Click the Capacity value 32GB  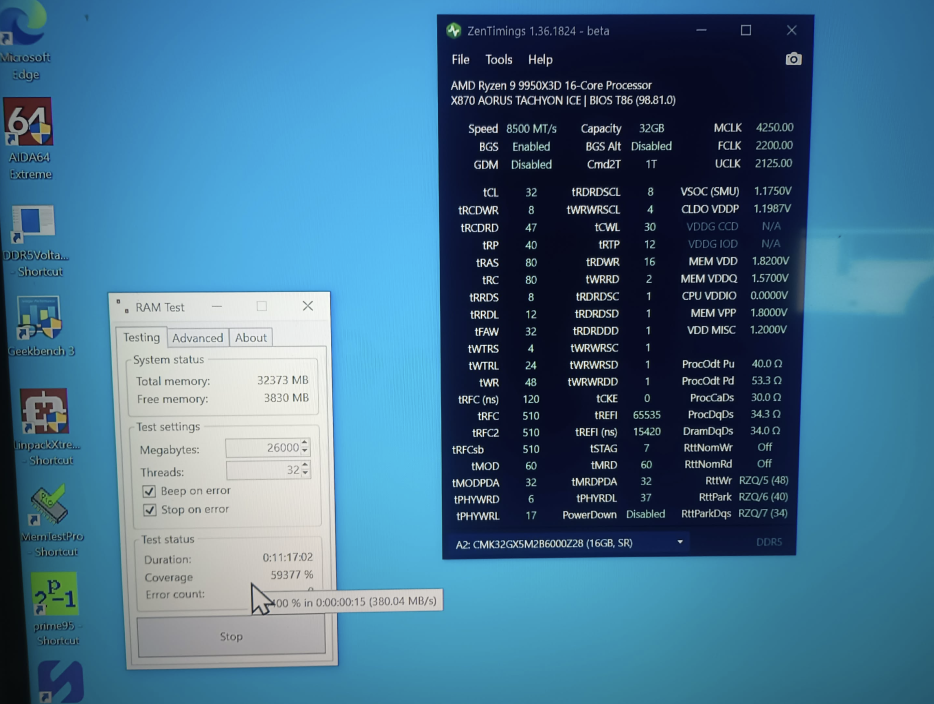click(652, 128)
